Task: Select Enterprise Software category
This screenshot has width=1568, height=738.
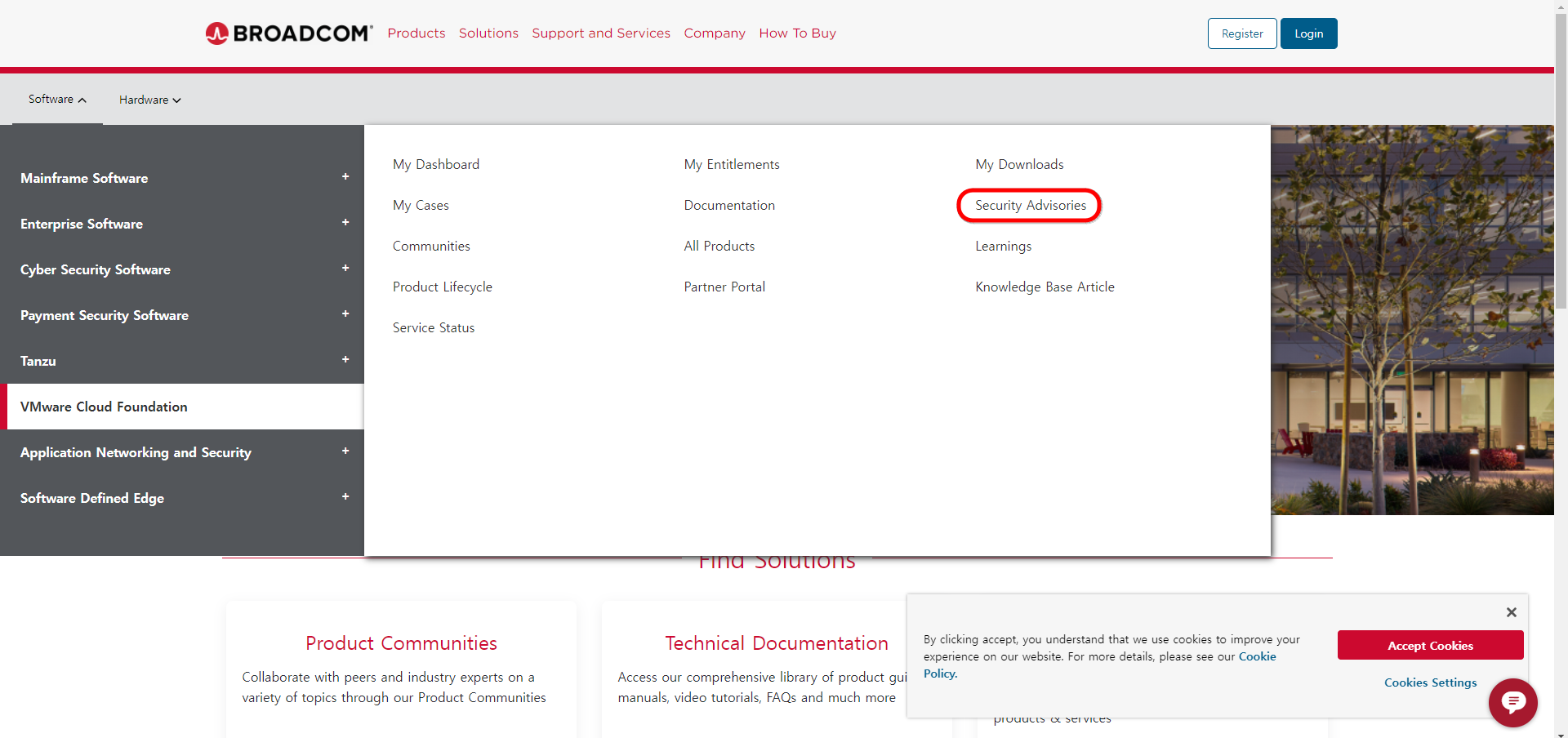Action: click(82, 224)
